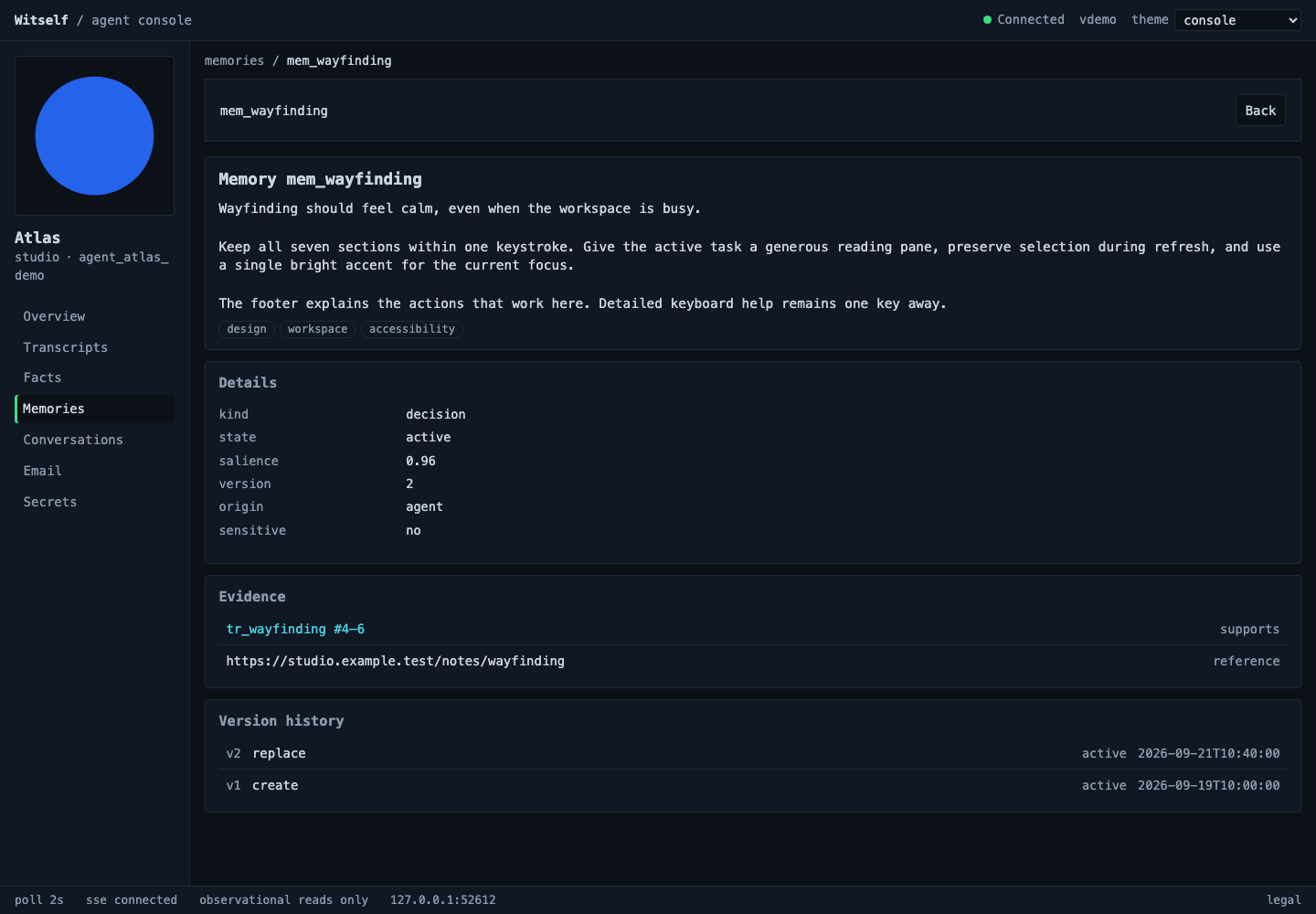Click the sse connected status entry
This screenshot has width=1316, height=914.
point(132,900)
